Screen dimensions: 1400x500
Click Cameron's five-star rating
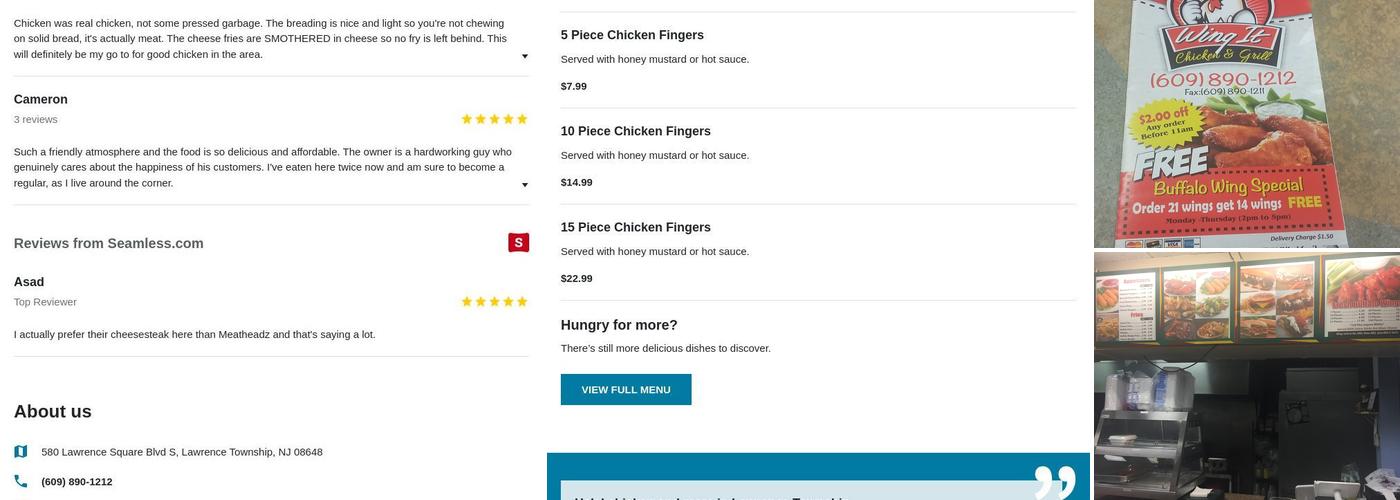click(x=494, y=119)
